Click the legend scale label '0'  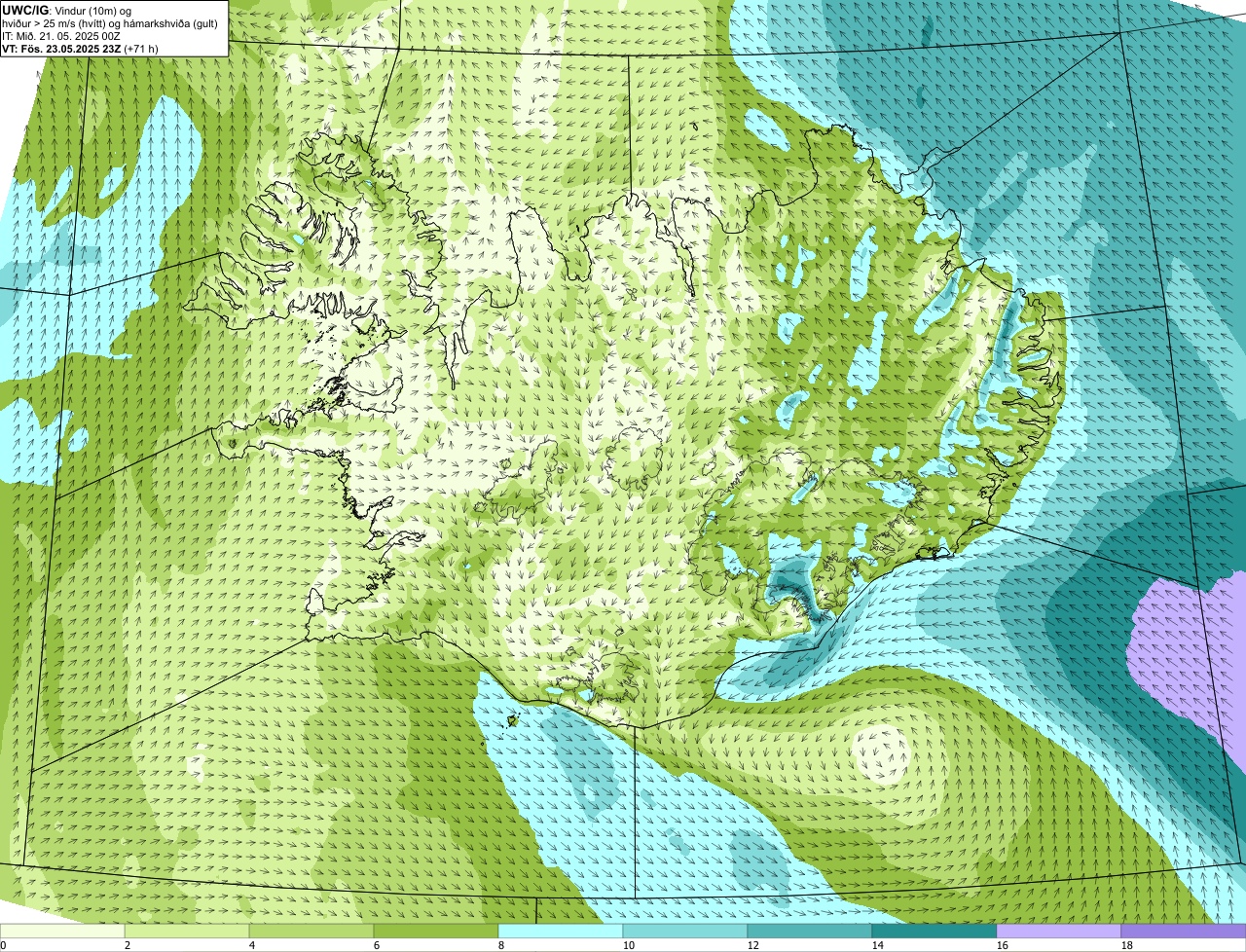coord(4,945)
